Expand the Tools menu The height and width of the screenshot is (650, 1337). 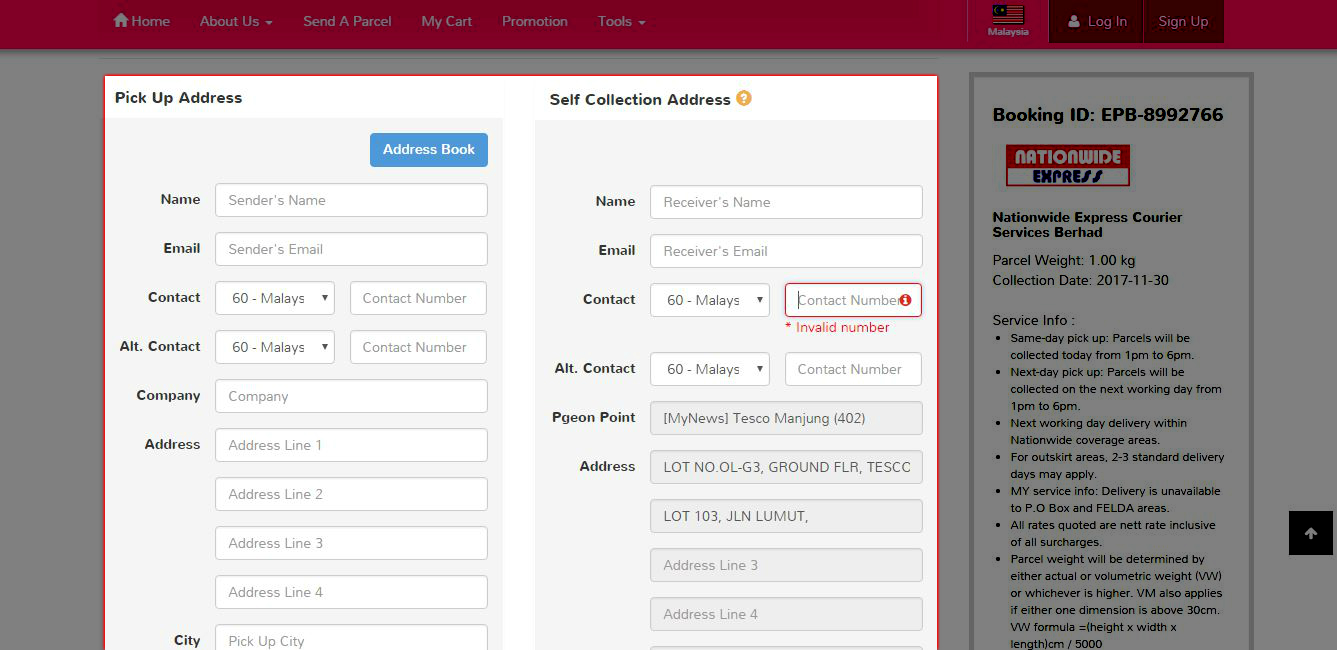(x=621, y=21)
